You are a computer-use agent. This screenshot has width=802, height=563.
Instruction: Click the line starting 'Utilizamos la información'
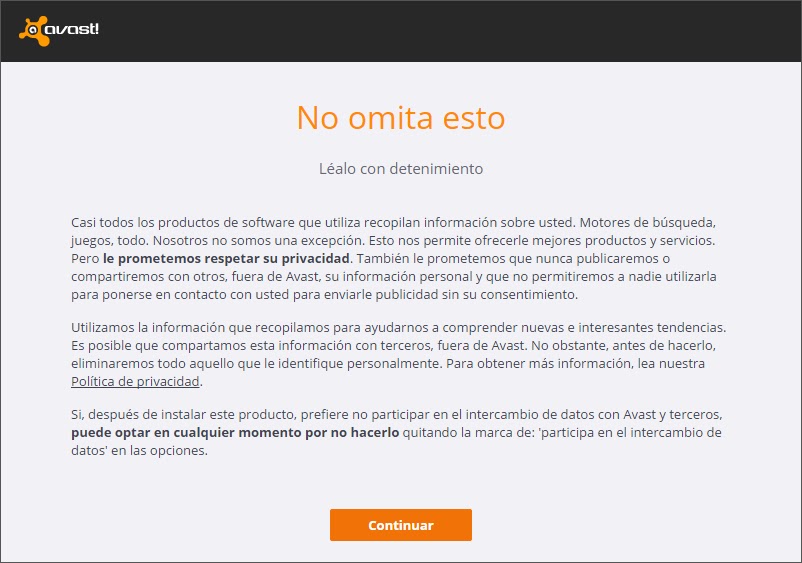point(398,327)
